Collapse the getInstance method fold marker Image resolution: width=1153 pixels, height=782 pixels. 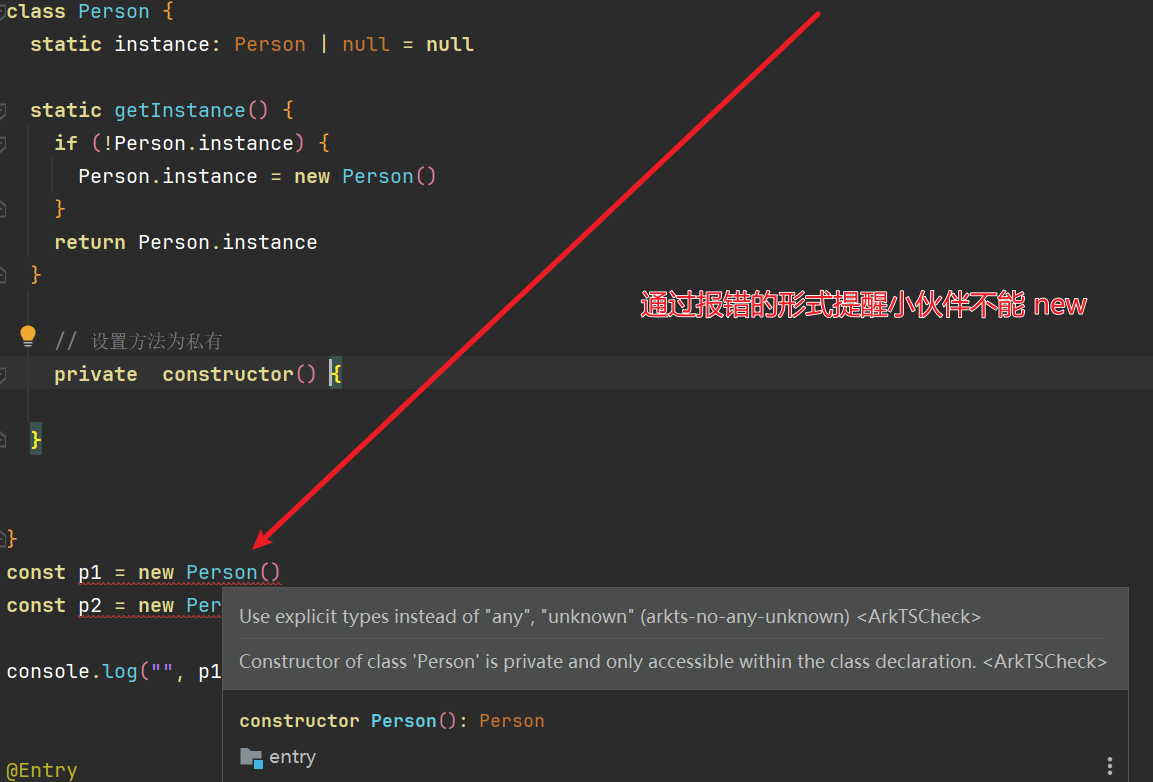point(3,110)
